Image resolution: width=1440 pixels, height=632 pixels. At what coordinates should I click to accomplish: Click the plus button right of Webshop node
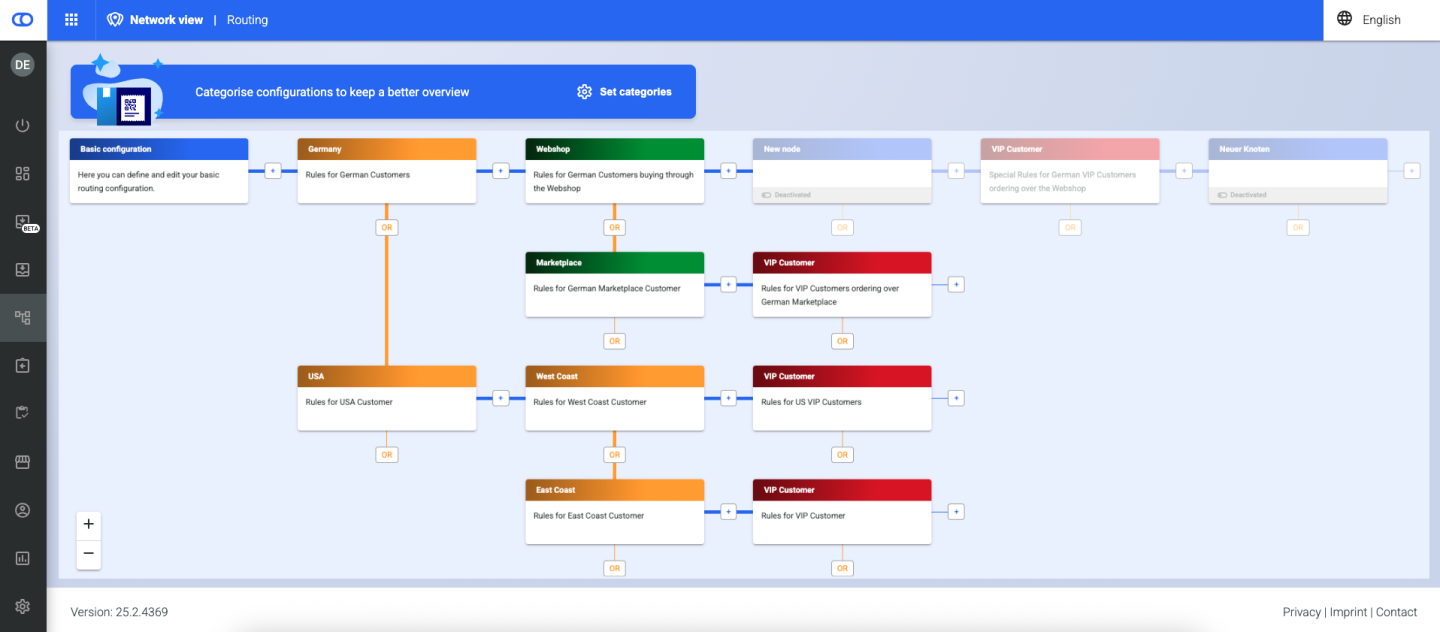(728, 171)
